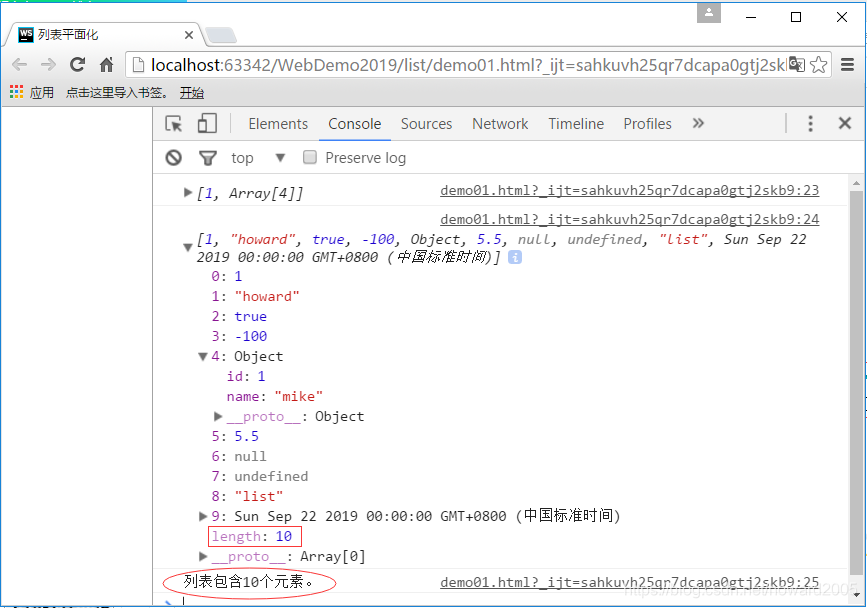Open the apps grid shortcut
The height and width of the screenshot is (608, 867).
coord(16,92)
